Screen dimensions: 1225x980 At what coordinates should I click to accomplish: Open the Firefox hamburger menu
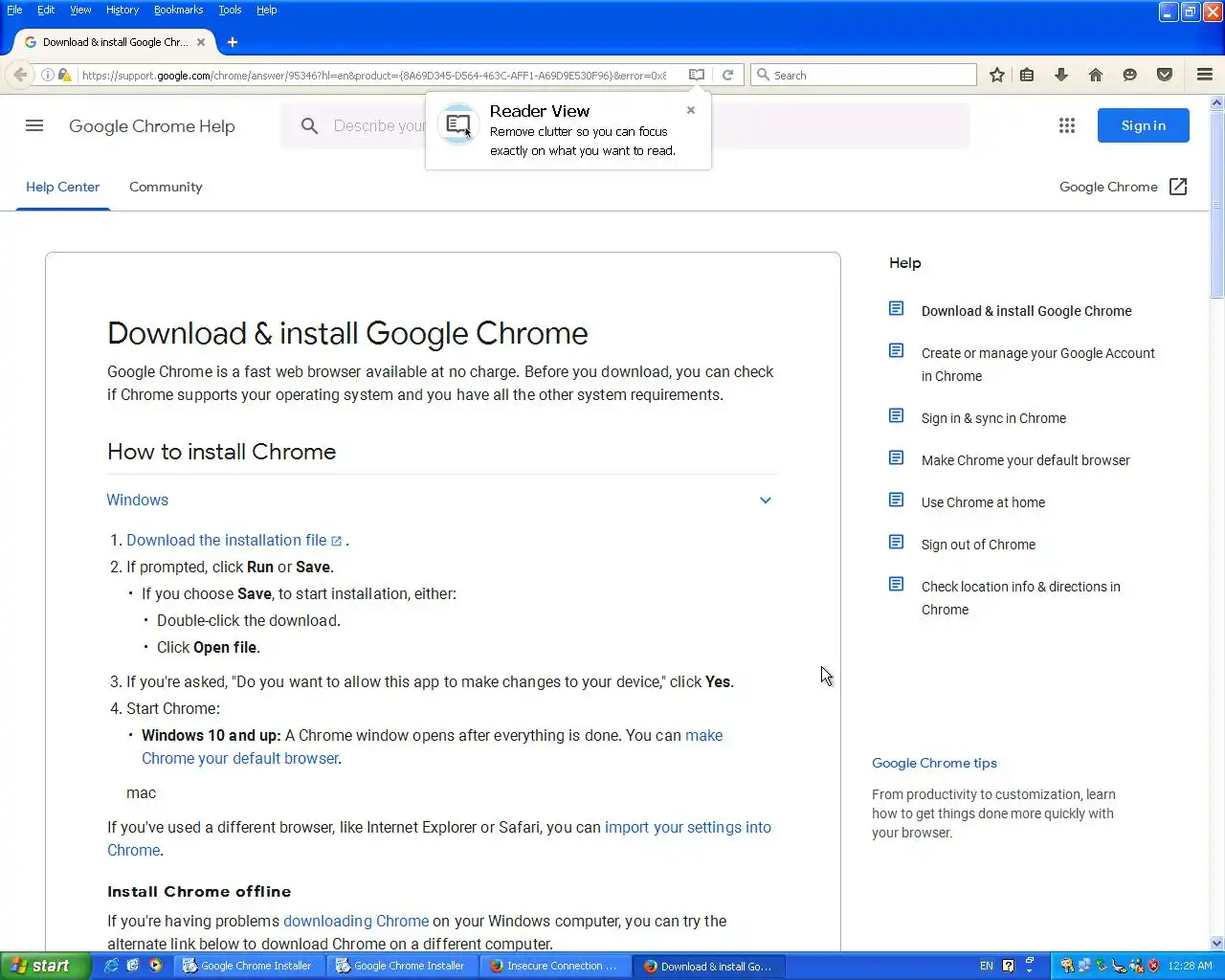coord(1205,75)
